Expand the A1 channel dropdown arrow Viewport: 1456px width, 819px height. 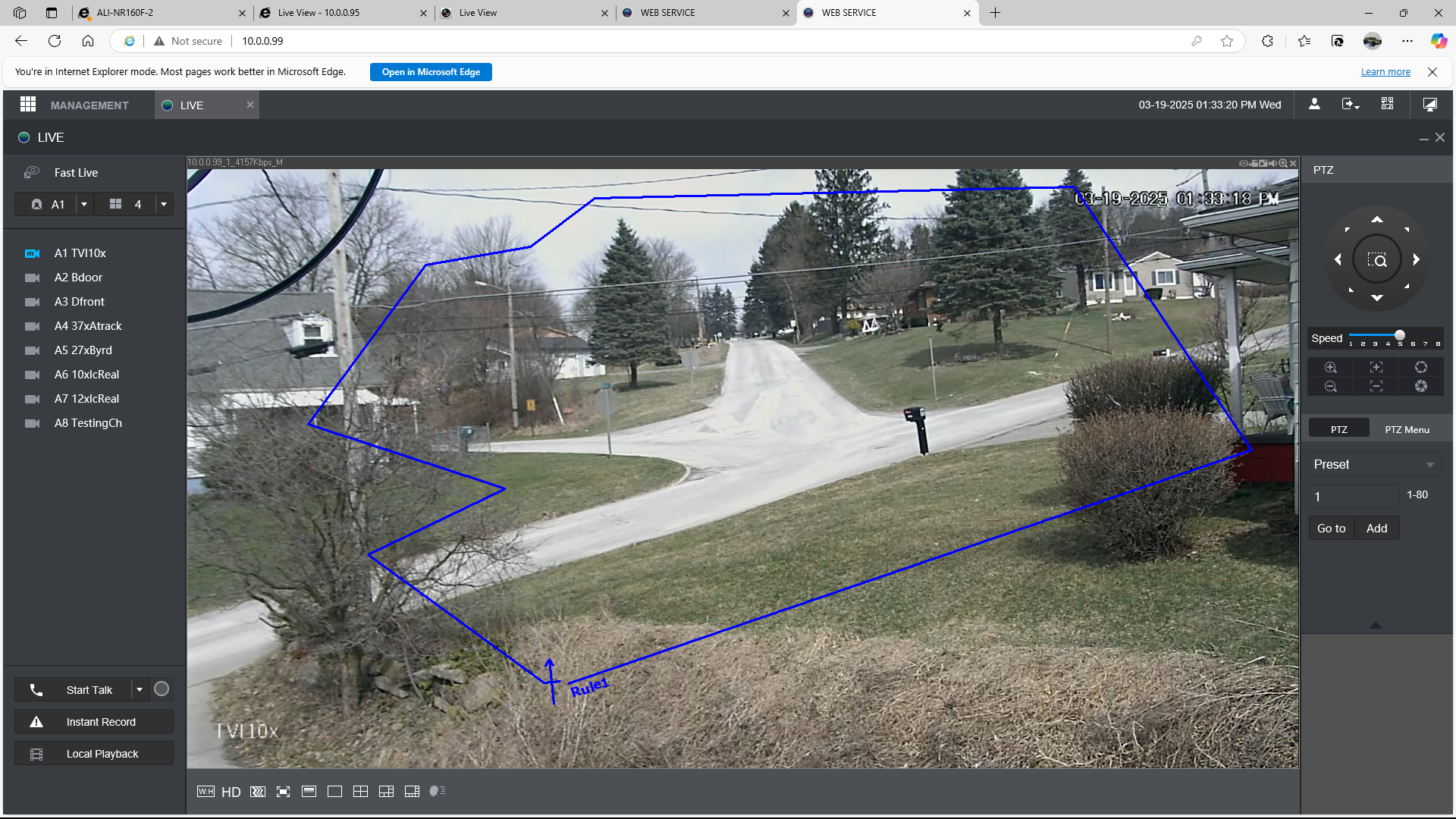84,204
